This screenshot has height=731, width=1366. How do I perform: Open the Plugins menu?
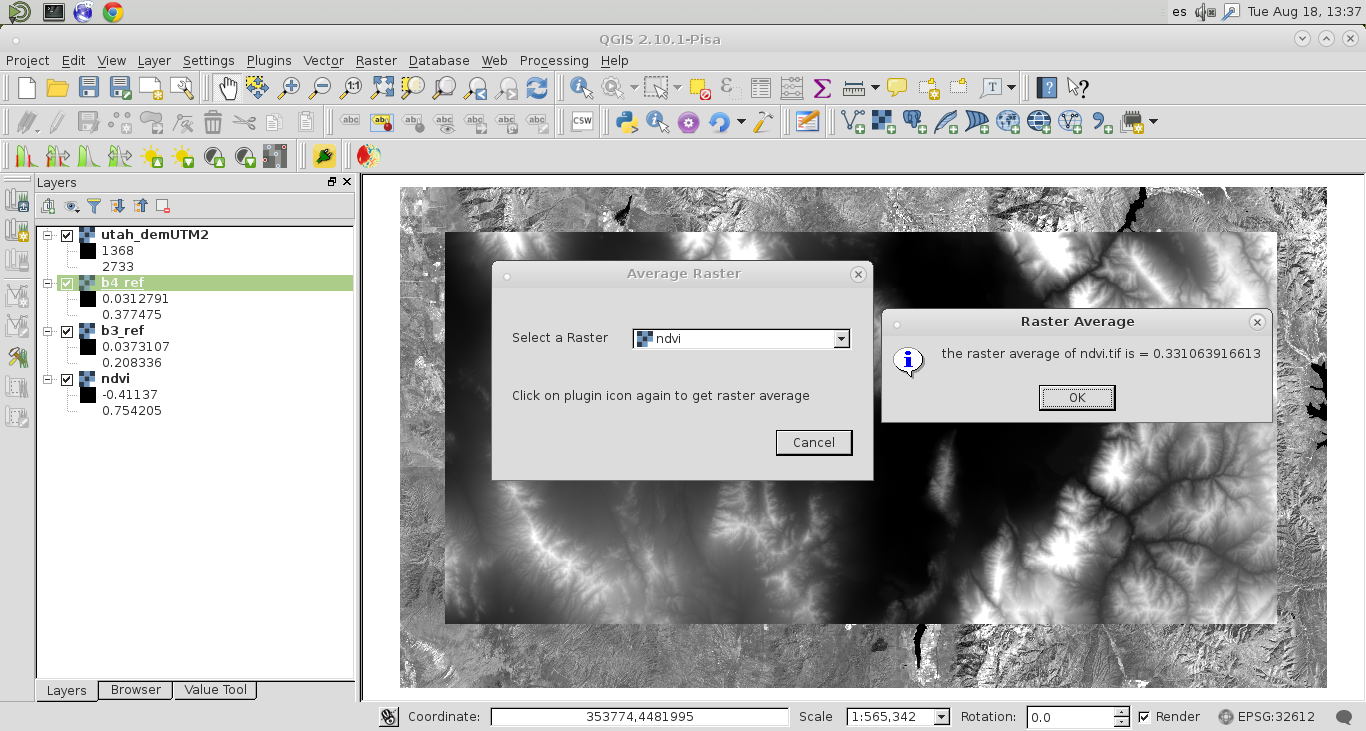(x=269, y=61)
